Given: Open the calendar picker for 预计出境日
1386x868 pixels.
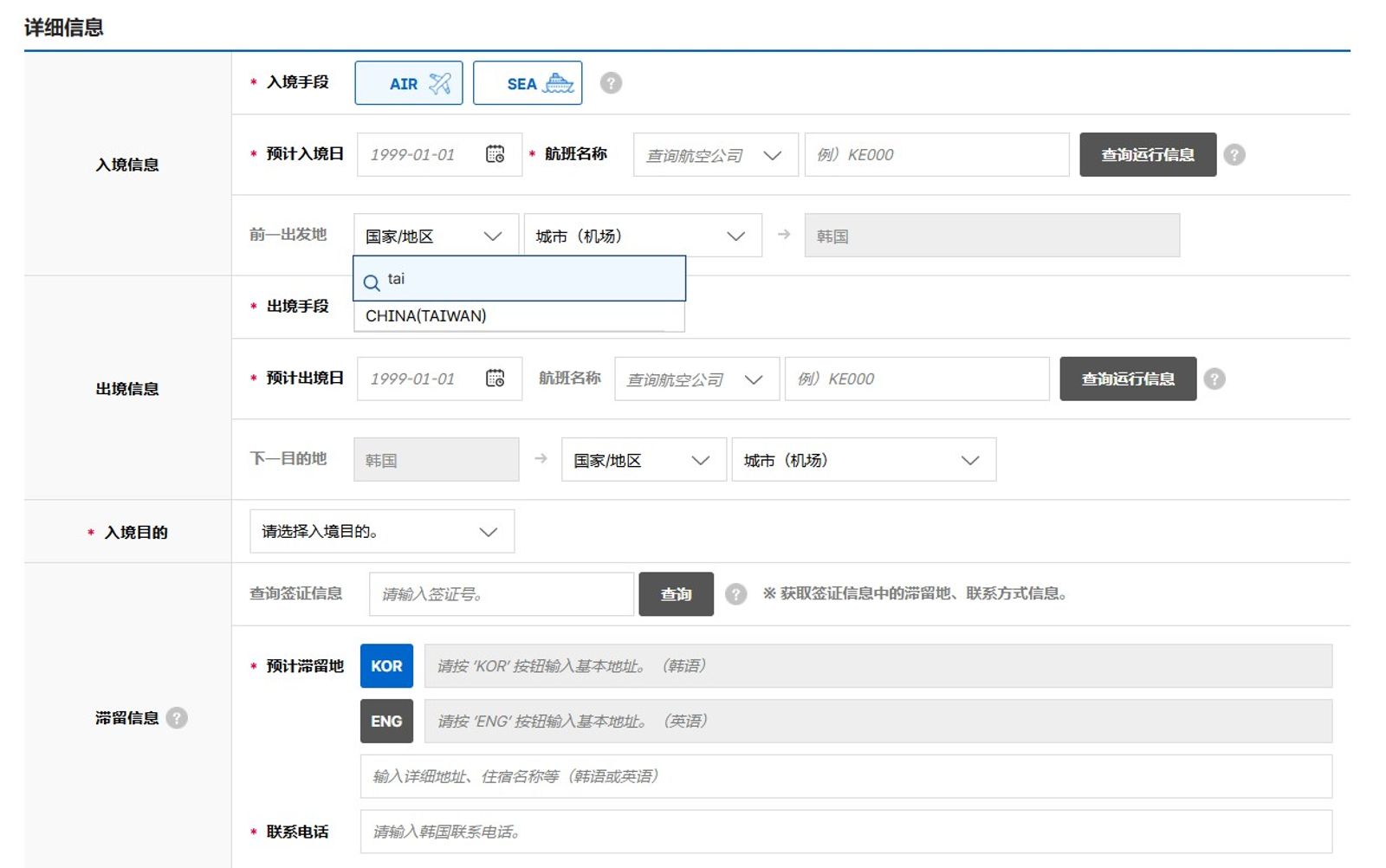Looking at the screenshot, I should 493,378.
